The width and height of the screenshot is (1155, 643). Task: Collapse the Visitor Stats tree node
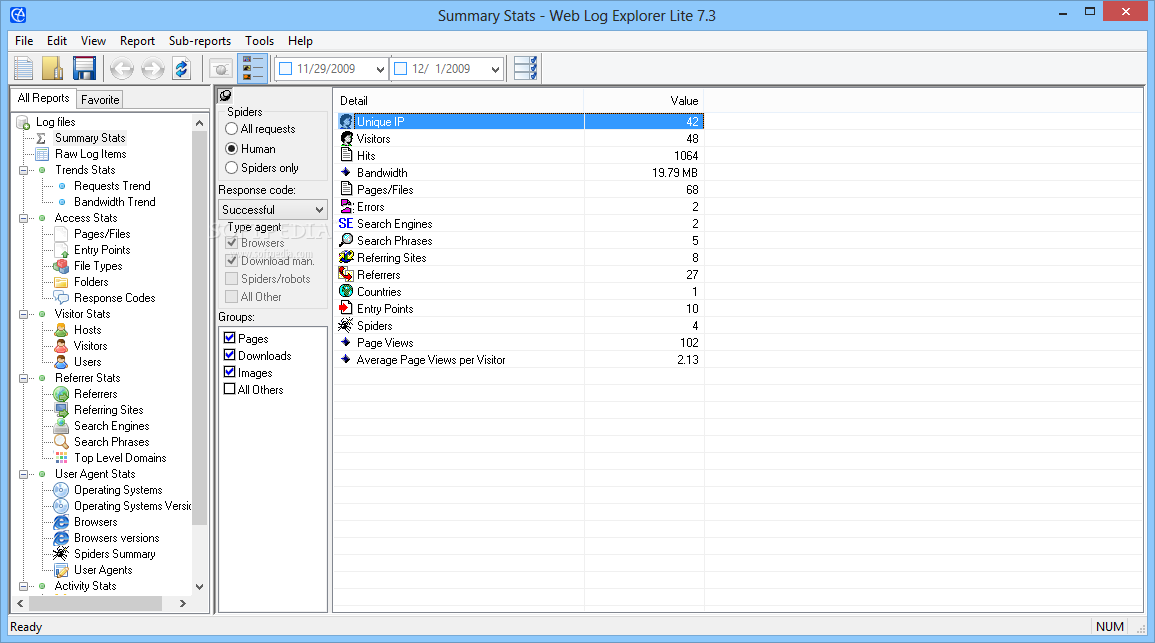(24, 314)
